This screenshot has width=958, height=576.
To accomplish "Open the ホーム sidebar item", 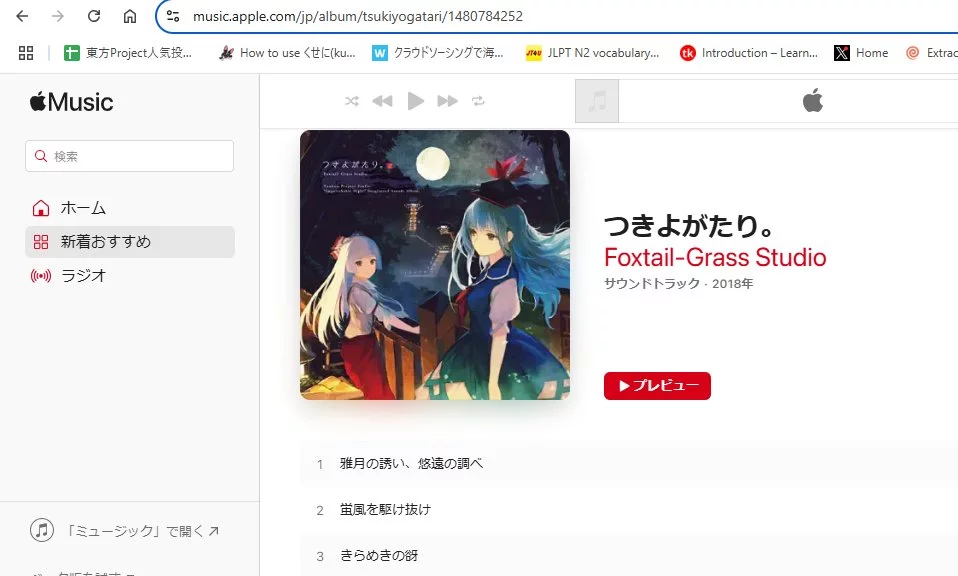I will coord(130,208).
